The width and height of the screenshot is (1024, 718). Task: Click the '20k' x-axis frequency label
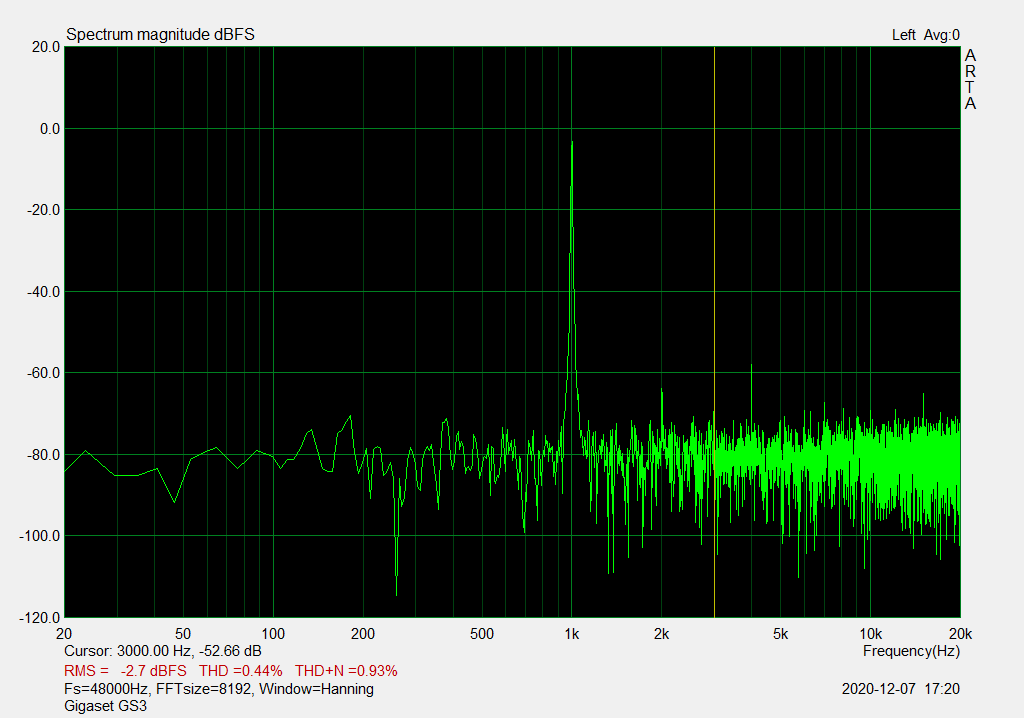(x=961, y=634)
